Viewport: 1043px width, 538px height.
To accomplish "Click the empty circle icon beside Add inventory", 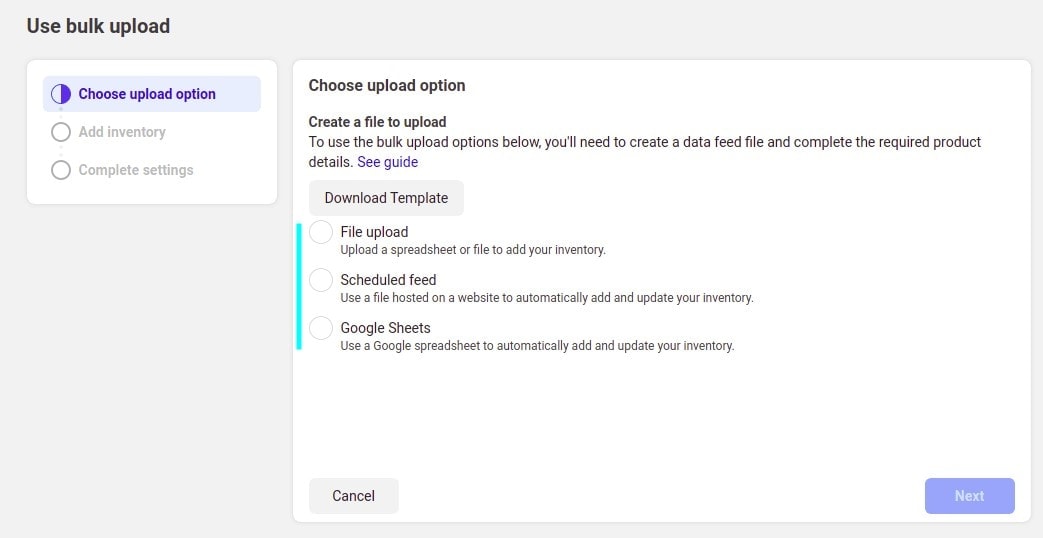I will coord(61,132).
